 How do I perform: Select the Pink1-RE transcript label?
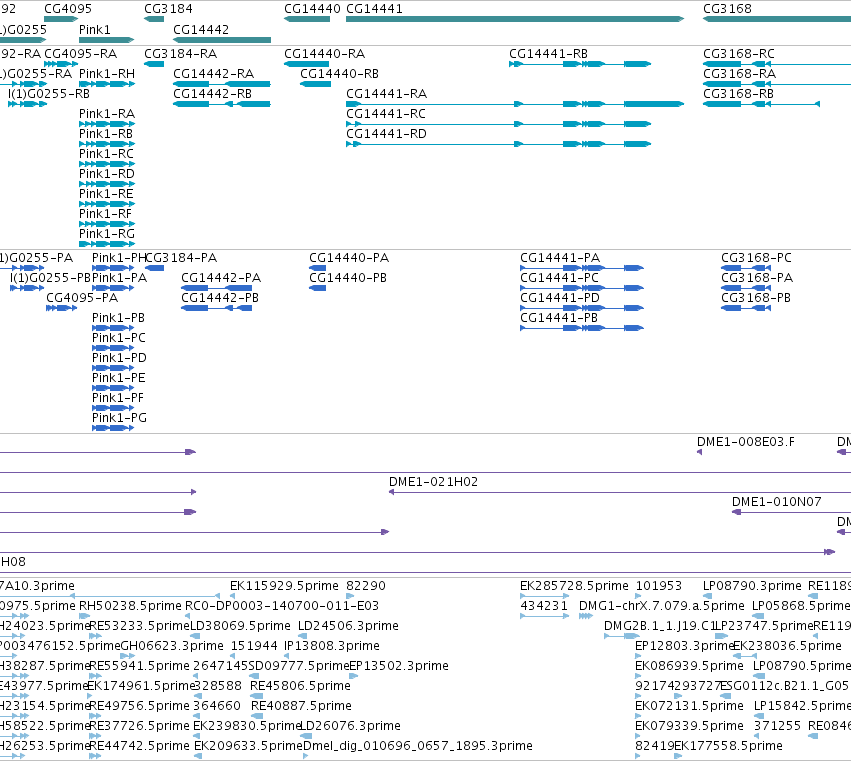[106, 194]
